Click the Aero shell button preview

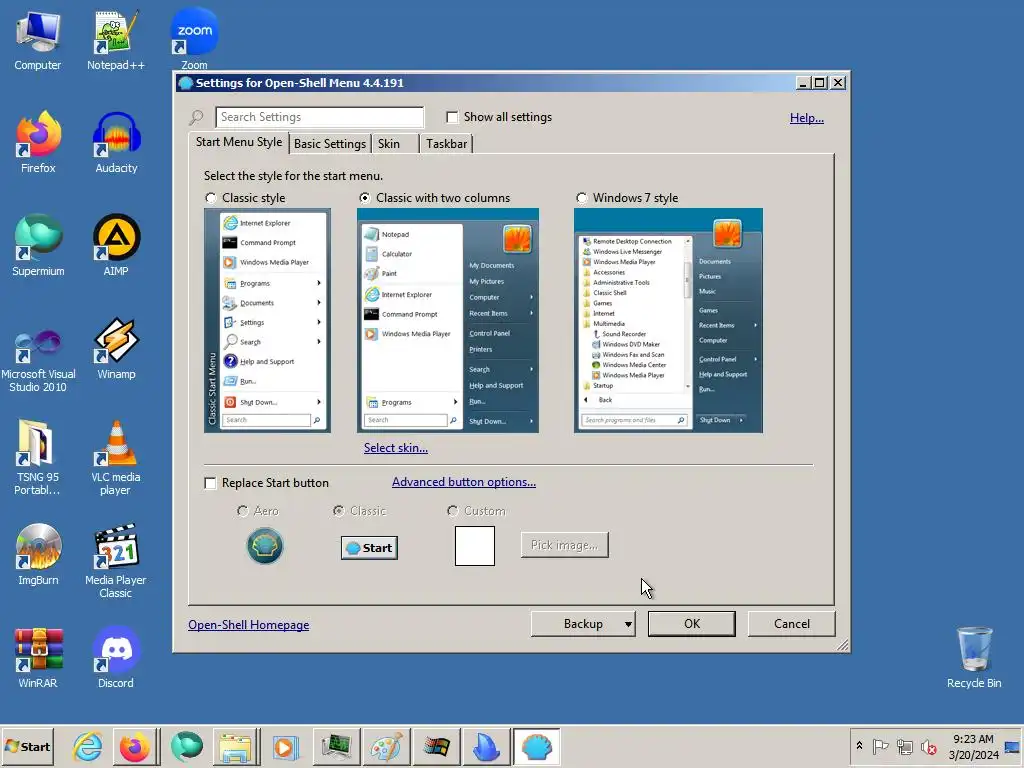264,546
